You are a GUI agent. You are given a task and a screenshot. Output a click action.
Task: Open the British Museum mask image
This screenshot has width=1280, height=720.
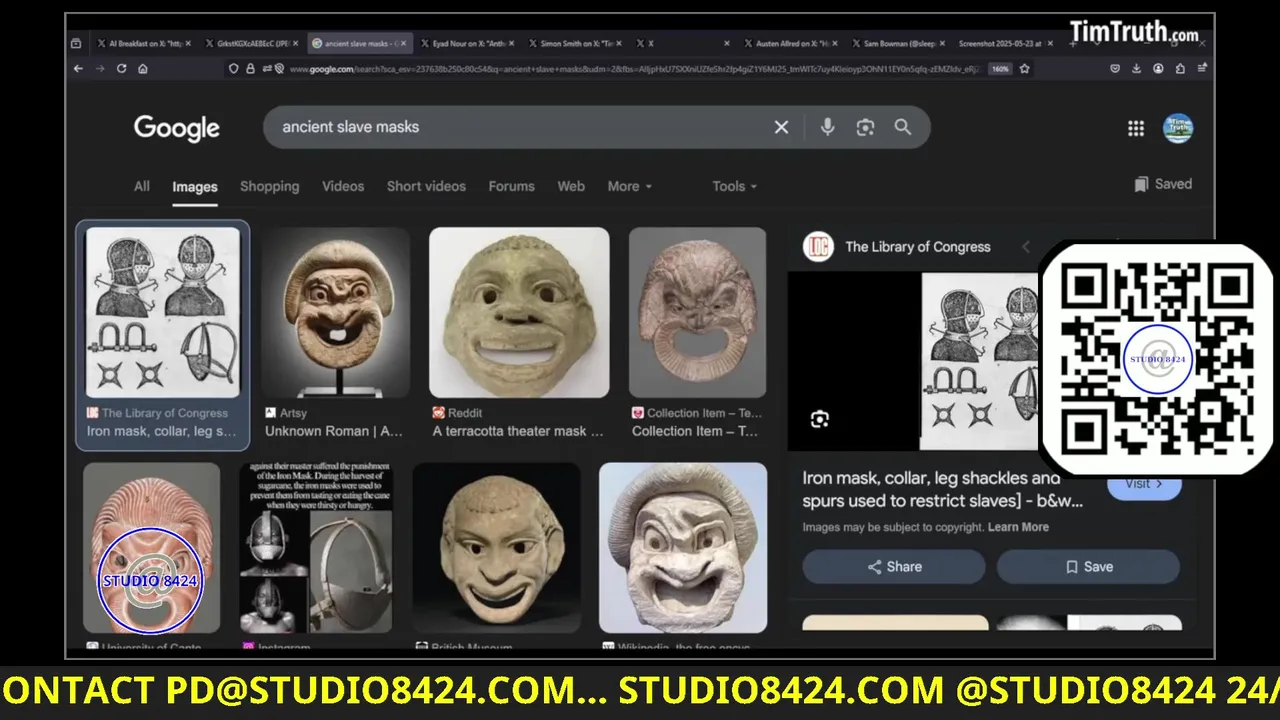pos(497,548)
